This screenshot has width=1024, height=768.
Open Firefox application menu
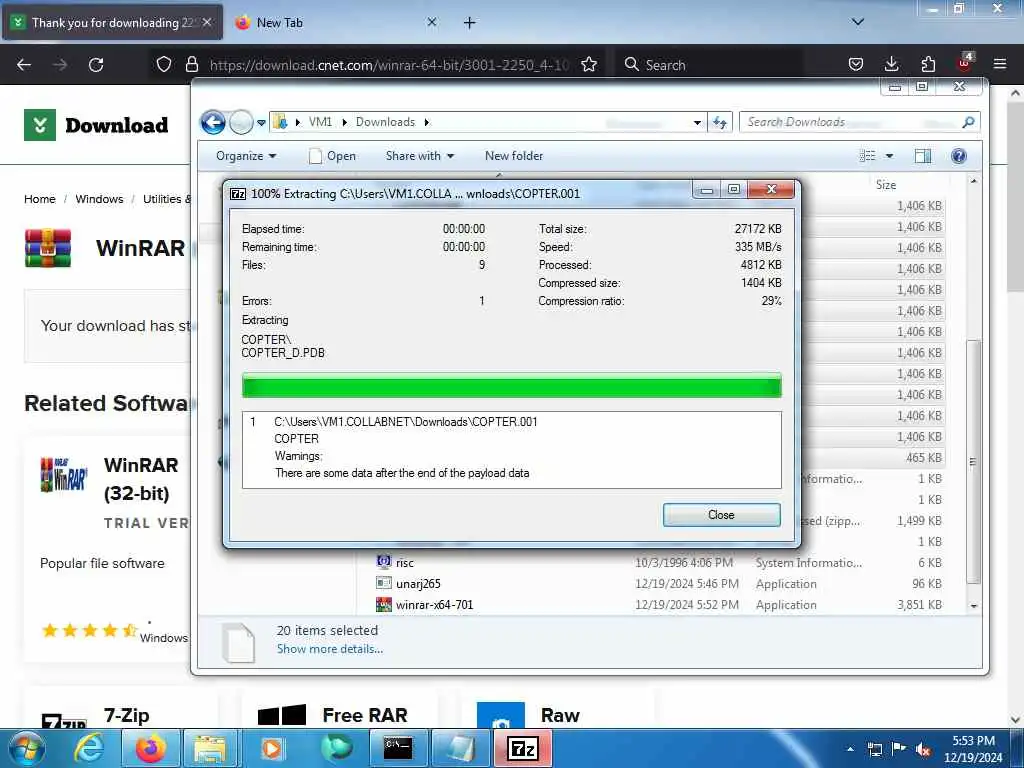(x=1000, y=65)
